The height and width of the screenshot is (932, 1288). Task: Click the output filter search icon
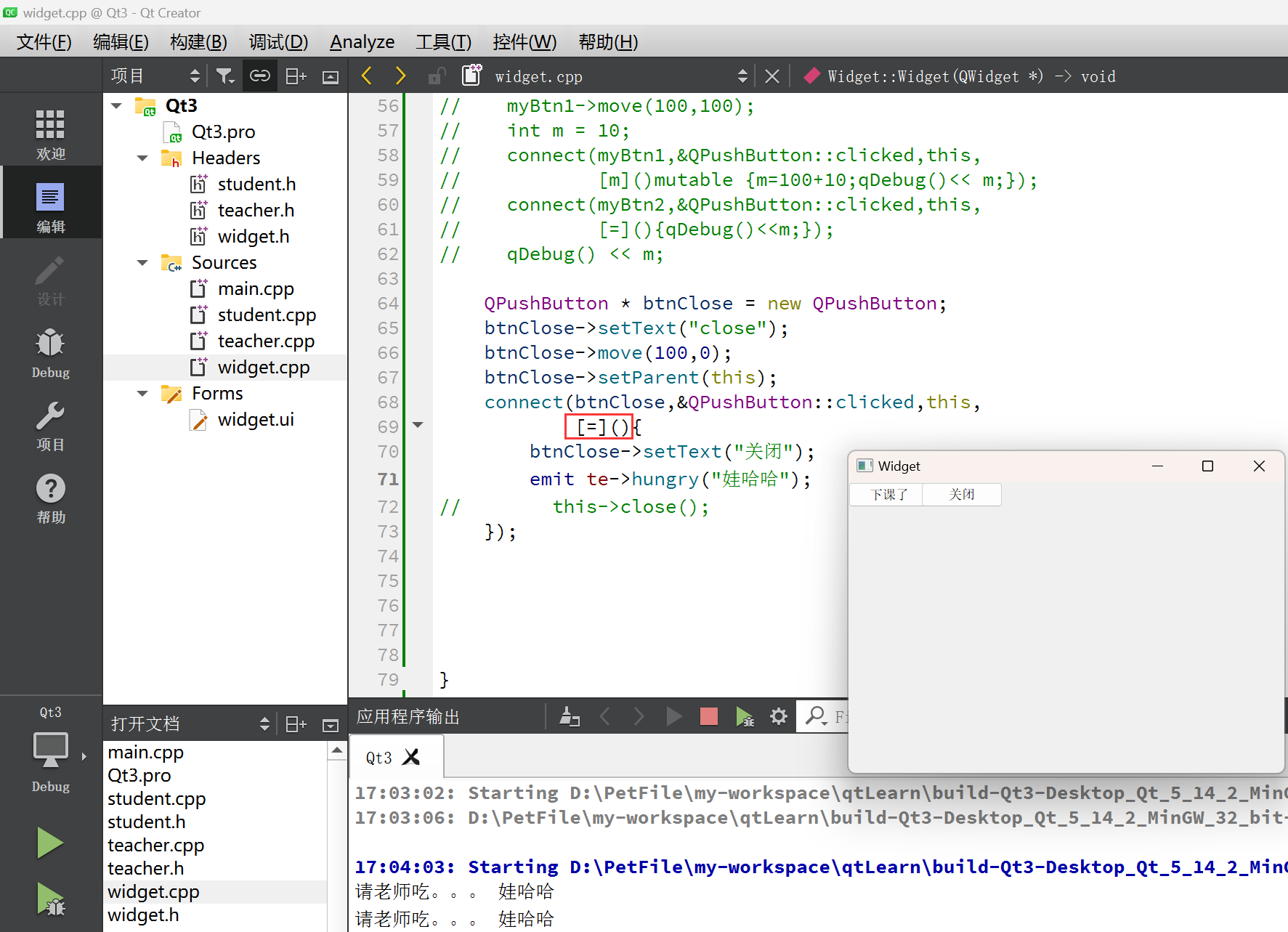[816, 716]
